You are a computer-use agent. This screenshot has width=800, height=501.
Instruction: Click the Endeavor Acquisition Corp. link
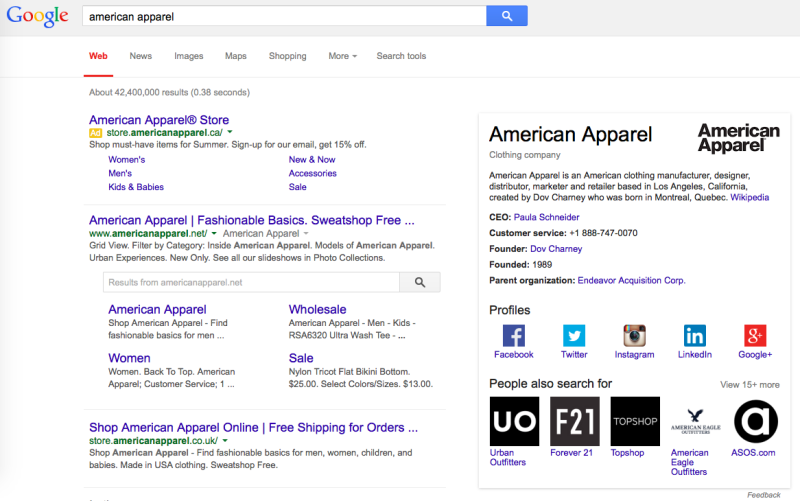point(632,281)
